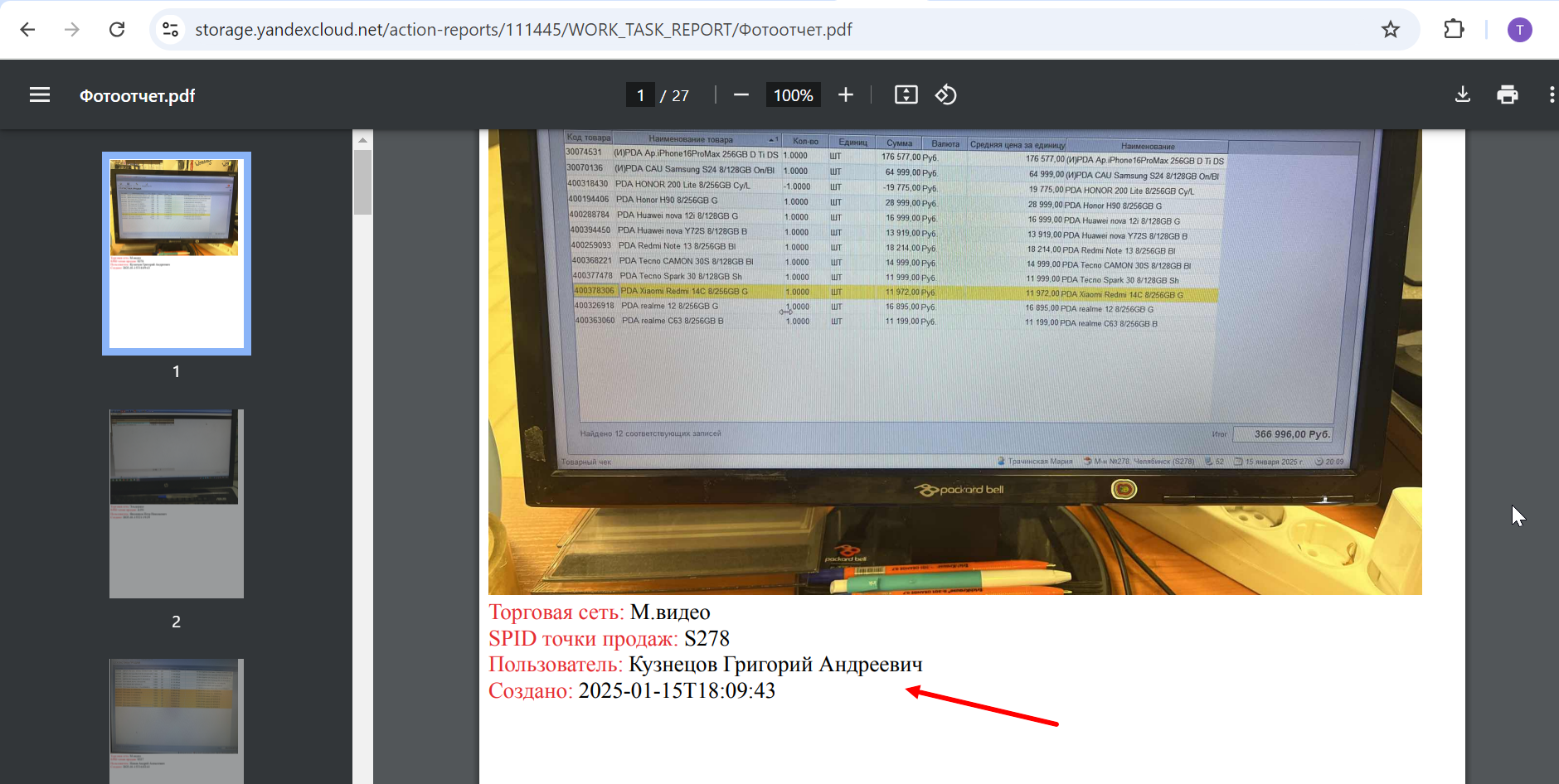The width and height of the screenshot is (1559, 784).
Task: View site information icon in address bar
Action: 170,30
